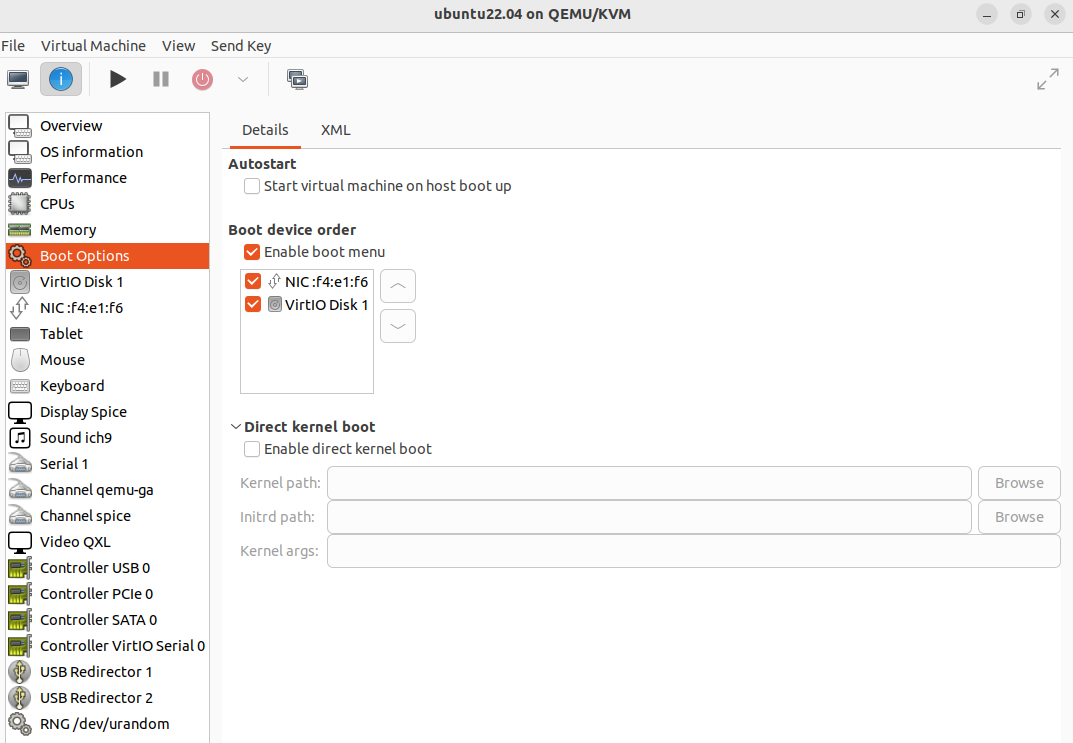Screen dimensions: 1073x743
Task: Tick the Enable direct kernel boot checkbox
Action: (252, 449)
